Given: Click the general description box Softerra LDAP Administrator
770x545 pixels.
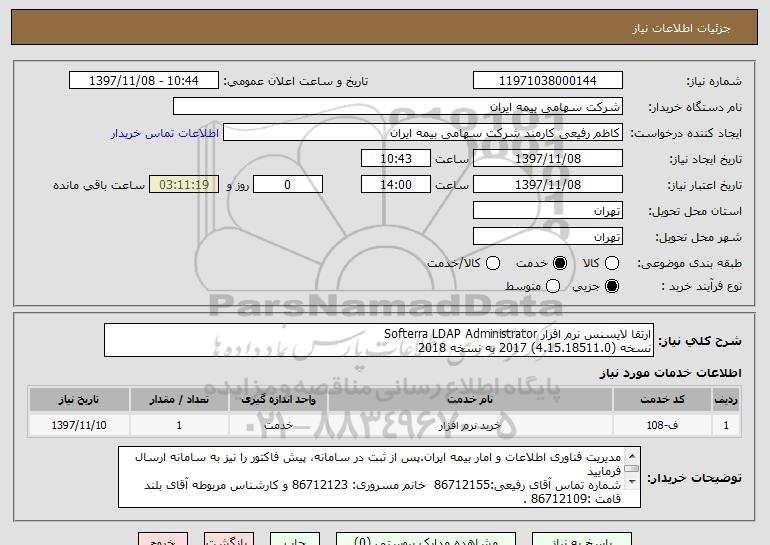Looking at the screenshot, I should point(379,340).
